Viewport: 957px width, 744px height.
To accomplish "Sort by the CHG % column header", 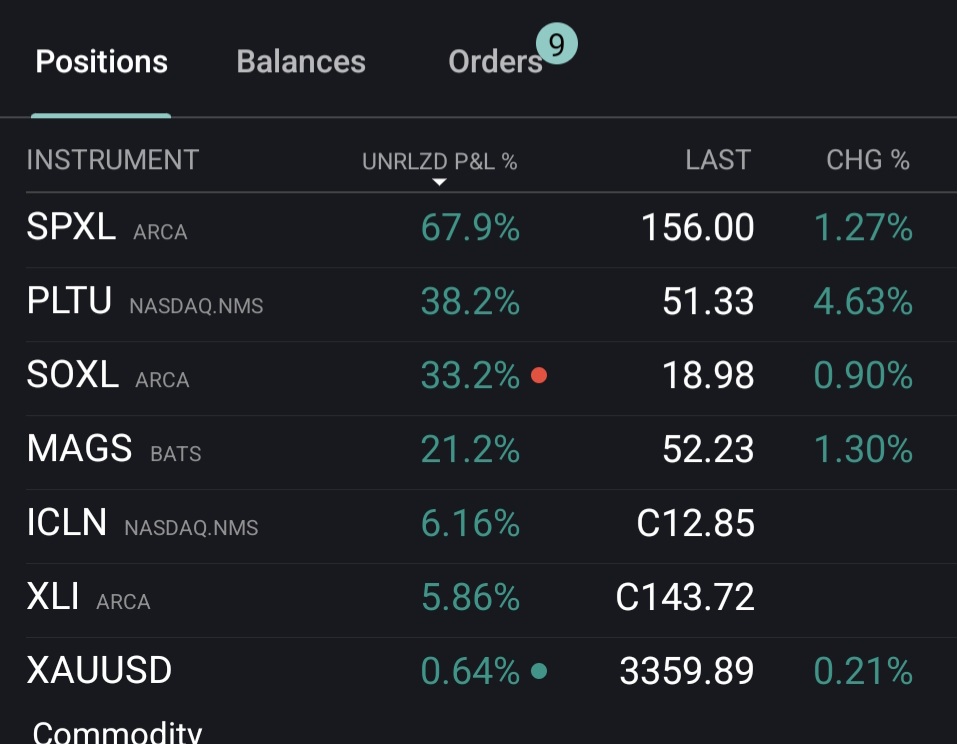I will 868,160.
